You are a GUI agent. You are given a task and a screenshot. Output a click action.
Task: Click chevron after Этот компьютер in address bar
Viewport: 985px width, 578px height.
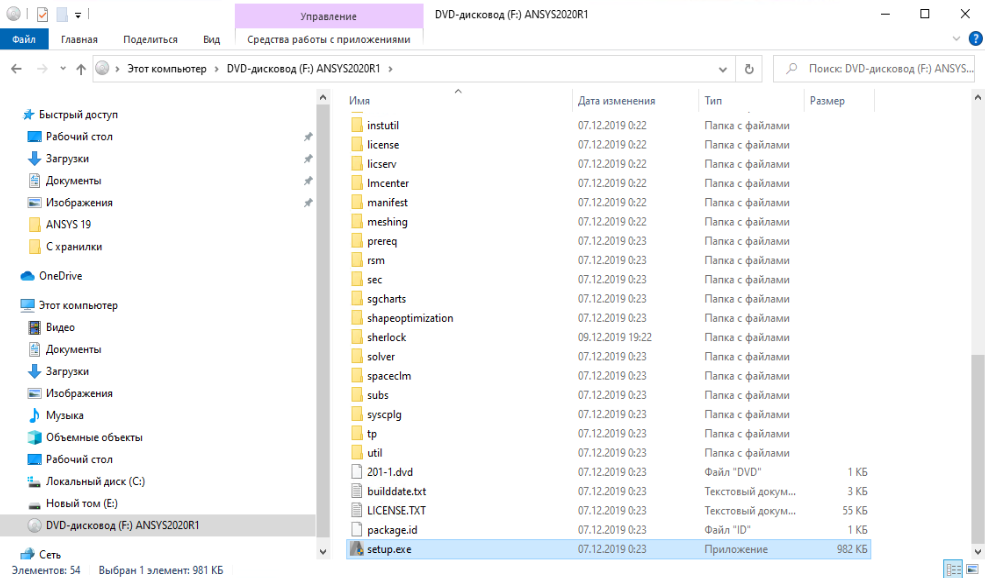(x=217, y=68)
